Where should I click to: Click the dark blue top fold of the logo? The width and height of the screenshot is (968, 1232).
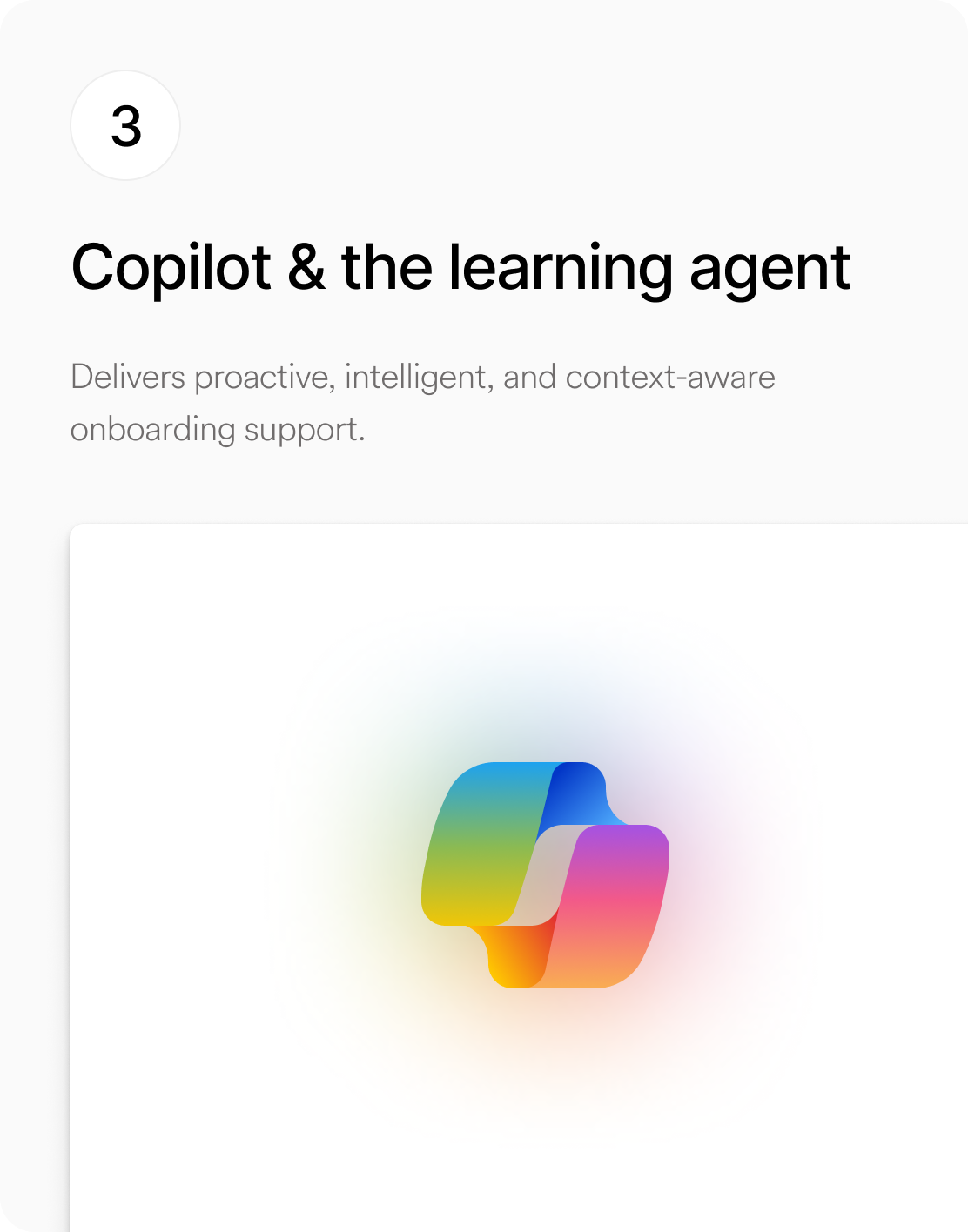point(579,792)
